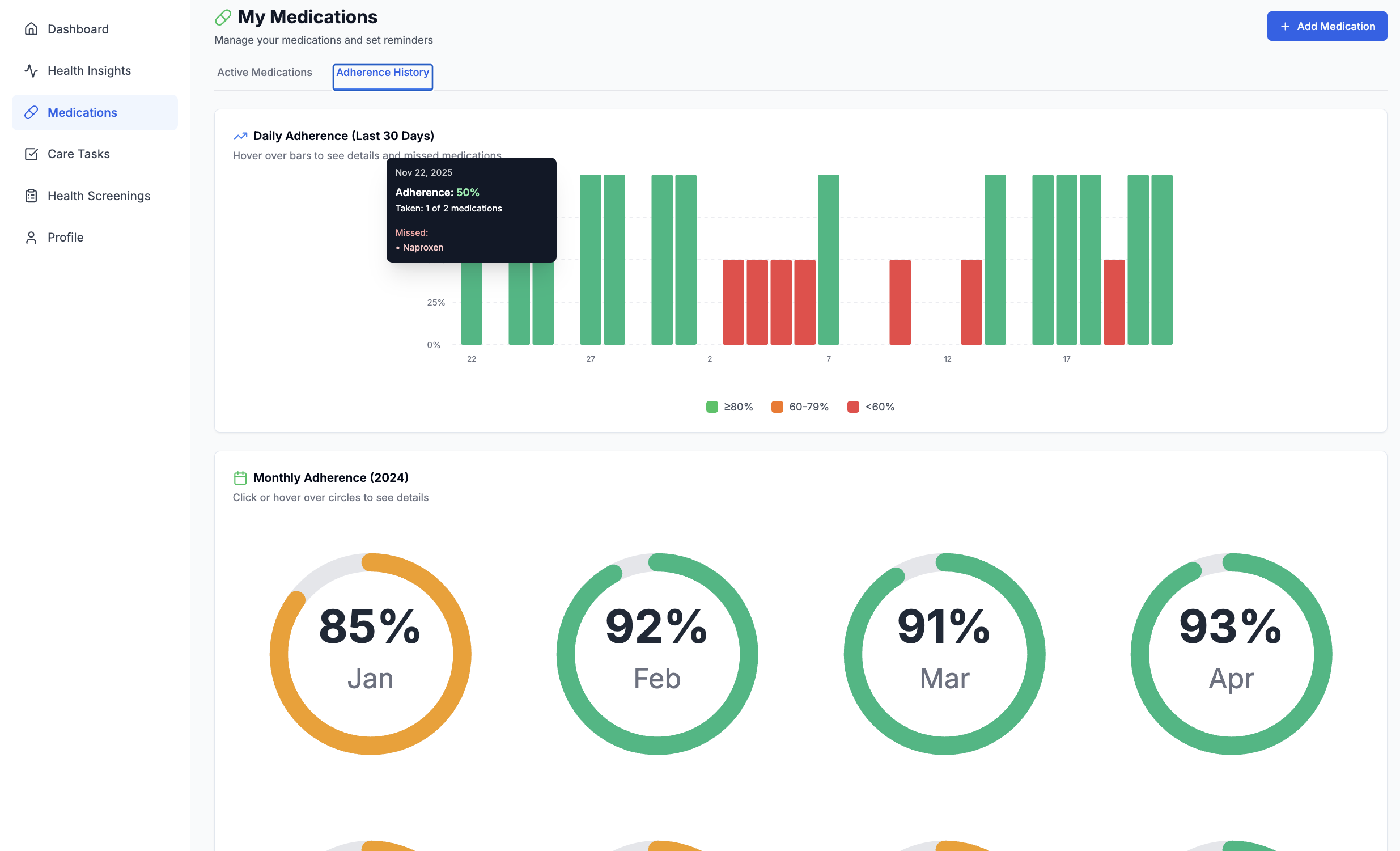Screen dimensions: 1400x851
Task: Click the orange 60-79% legend swatch
Action: 777,407
